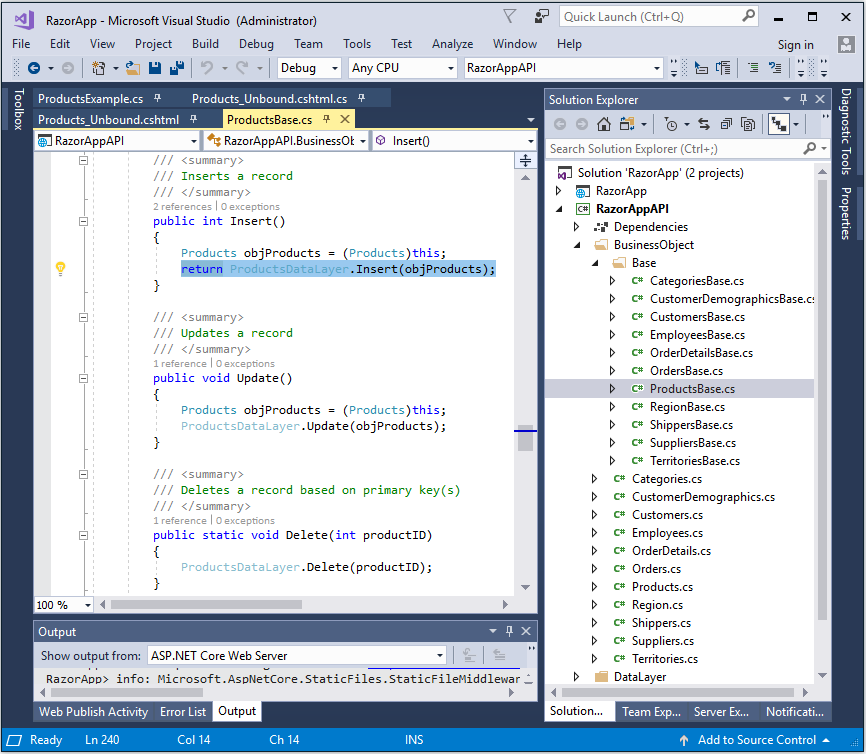The height and width of the screenshot is (754, 866).
Task: Collapse the Insert() method outline
Action: [83, 221]
